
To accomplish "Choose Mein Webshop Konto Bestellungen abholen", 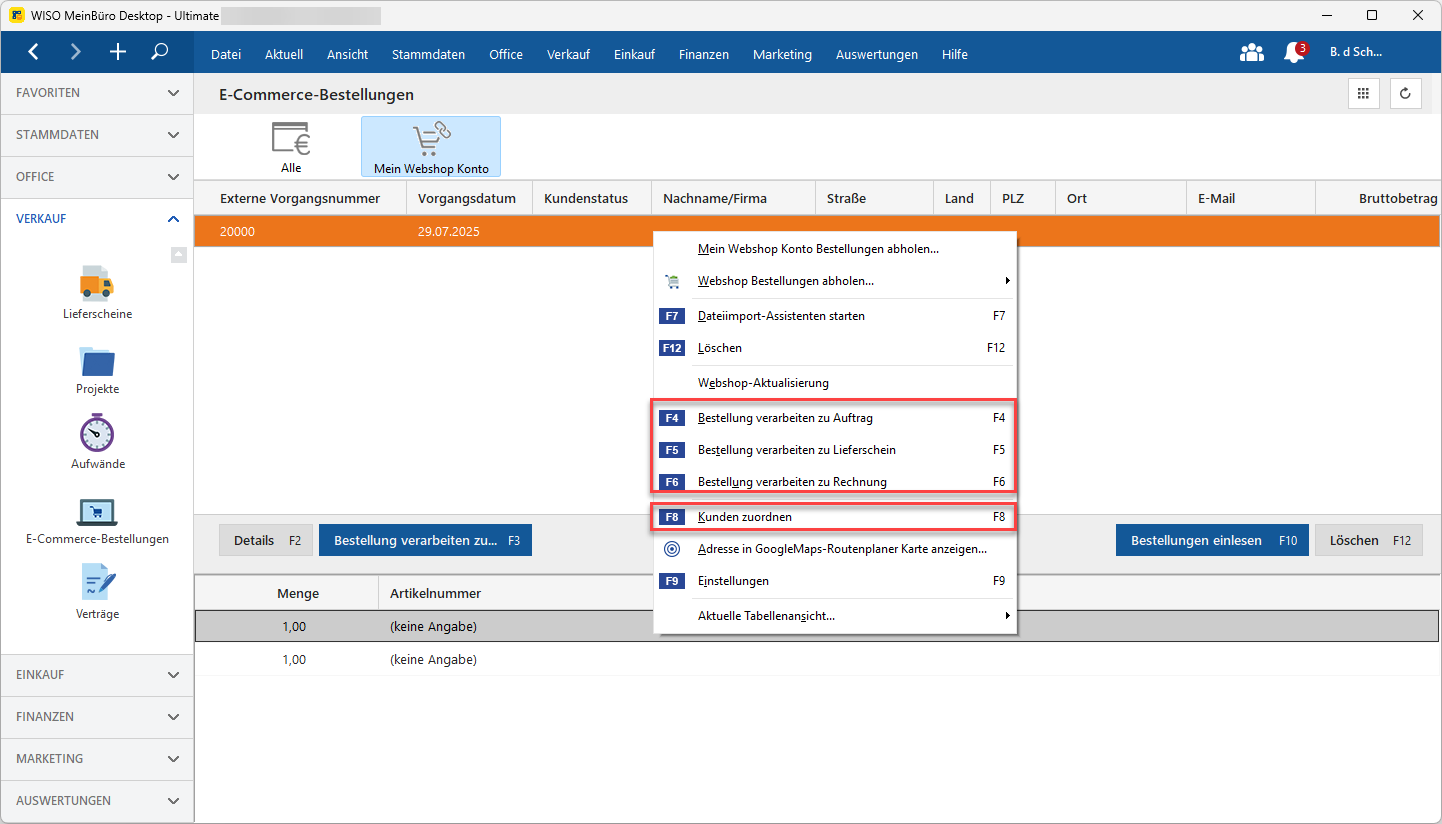I will pos(835,249).
